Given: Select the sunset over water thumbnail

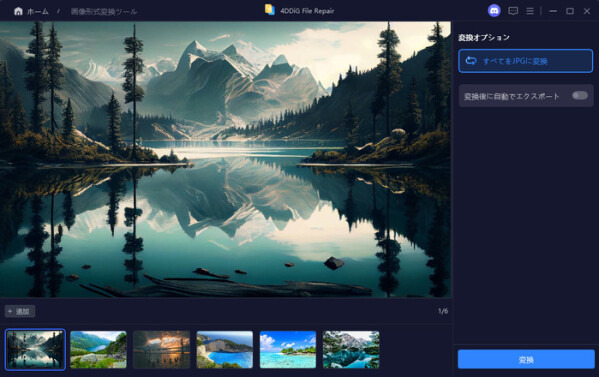Looking at the screenshot, I should click(x=162, y=349).
